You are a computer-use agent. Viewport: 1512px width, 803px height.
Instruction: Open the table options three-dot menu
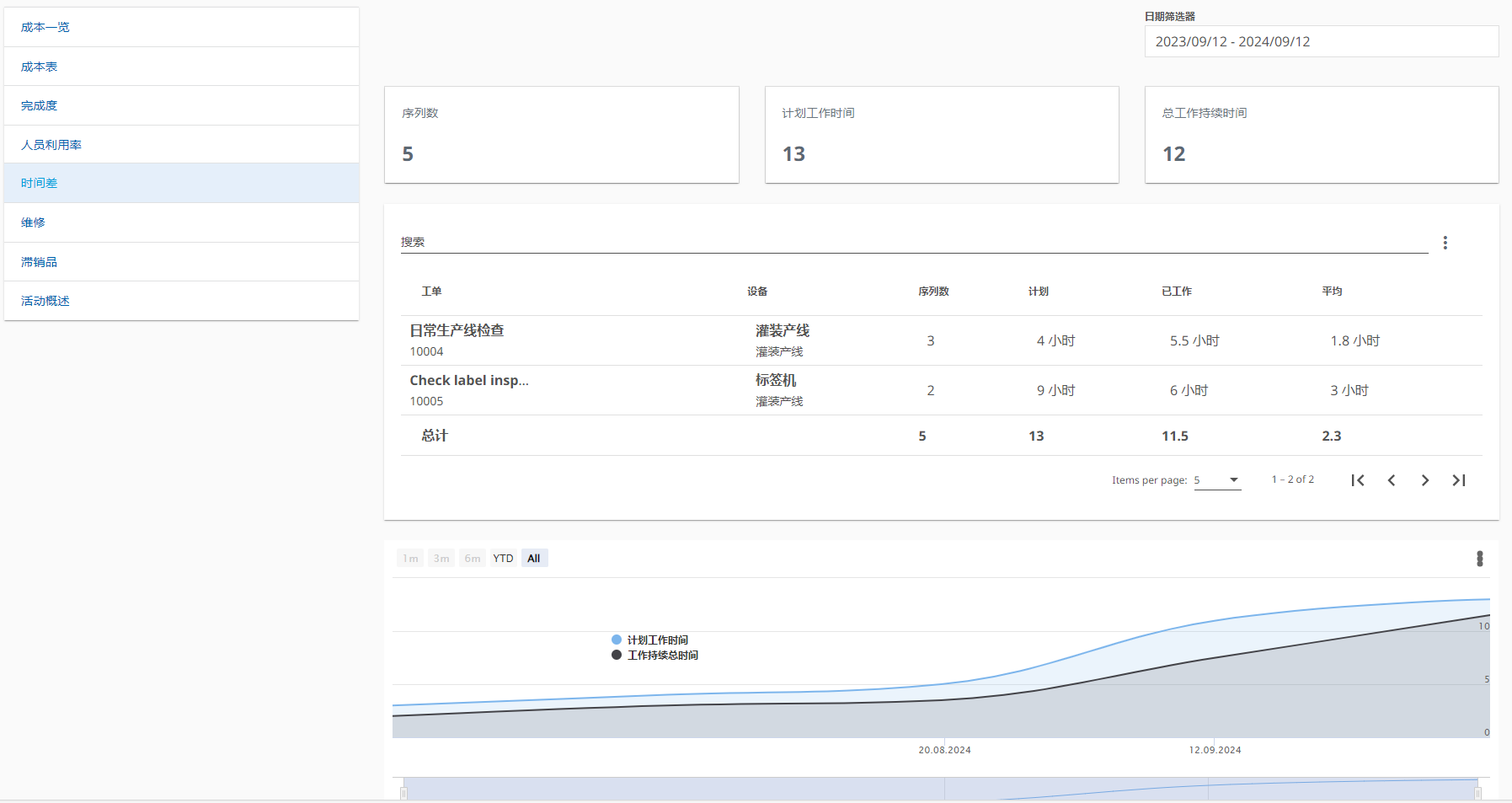(x=1445, y=243)
